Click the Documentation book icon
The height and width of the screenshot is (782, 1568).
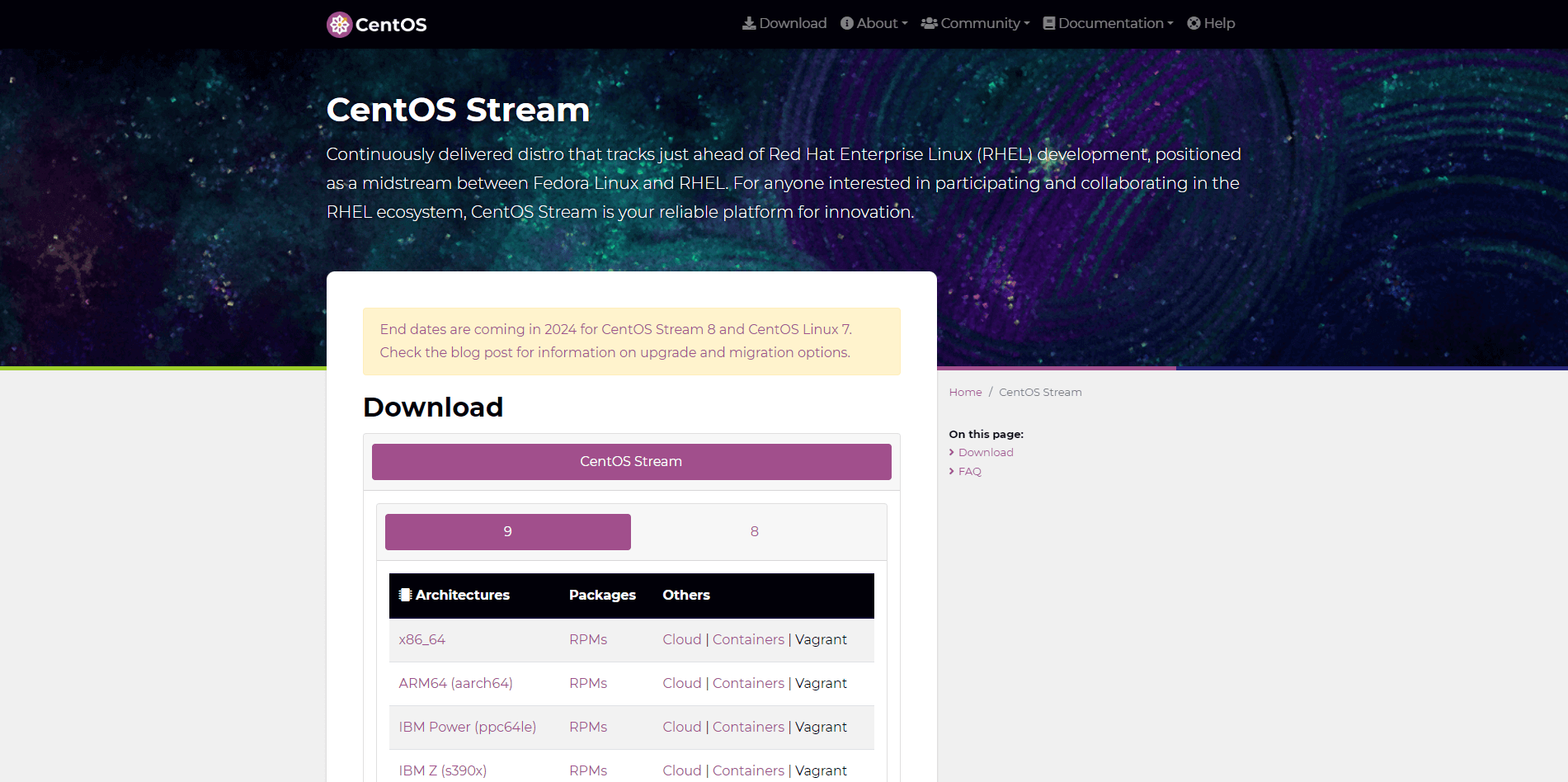point(1049,23)
